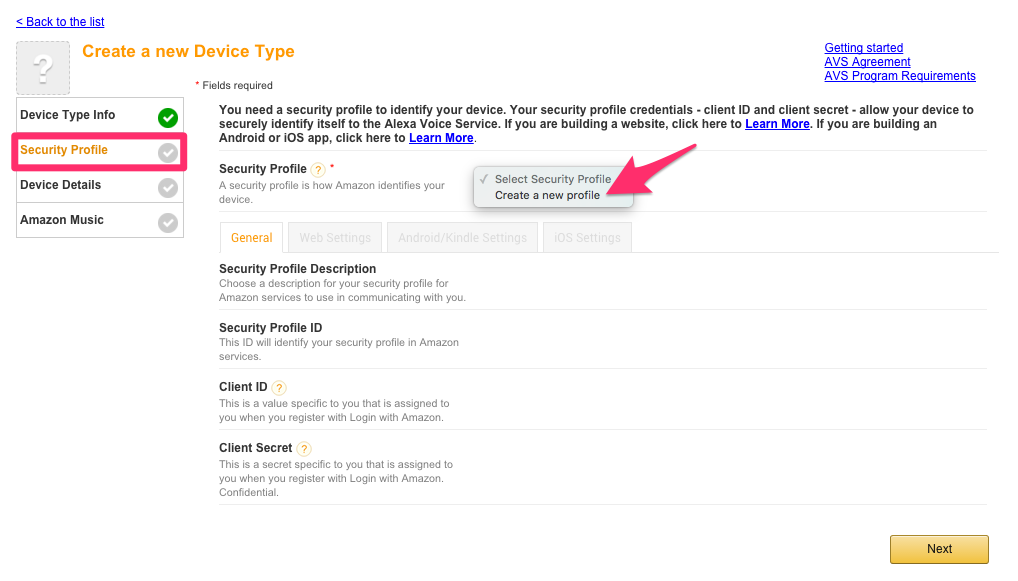The height and width of the screenshot is (581, 1018).
Task: Pick 'Select Security Profile' dropdown option
Action: coord(552,179)
